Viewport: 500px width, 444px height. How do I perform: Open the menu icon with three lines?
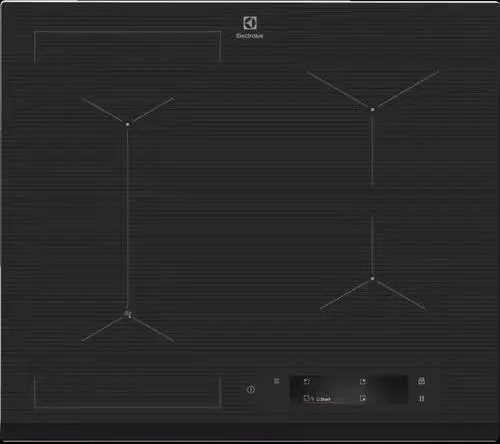pos(276,381)
